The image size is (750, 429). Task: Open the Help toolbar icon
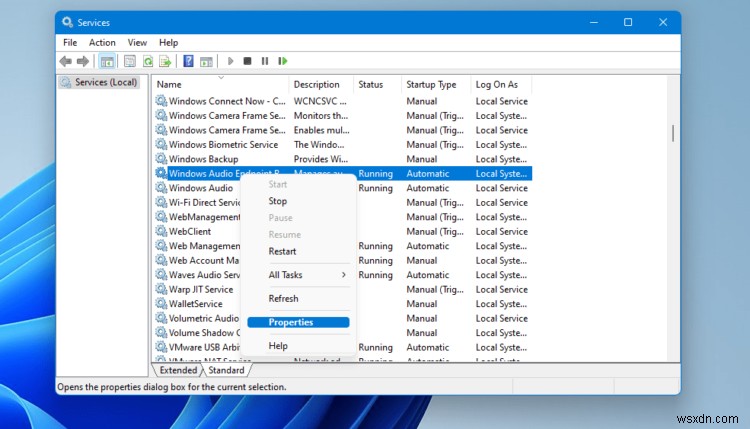click(188, 61)
